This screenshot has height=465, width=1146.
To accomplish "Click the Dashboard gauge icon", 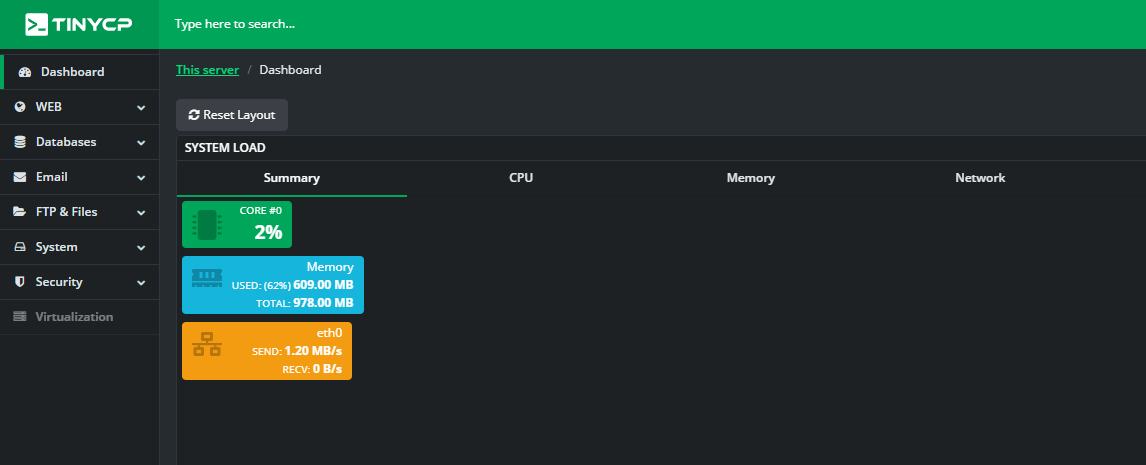I will (25, 72).
